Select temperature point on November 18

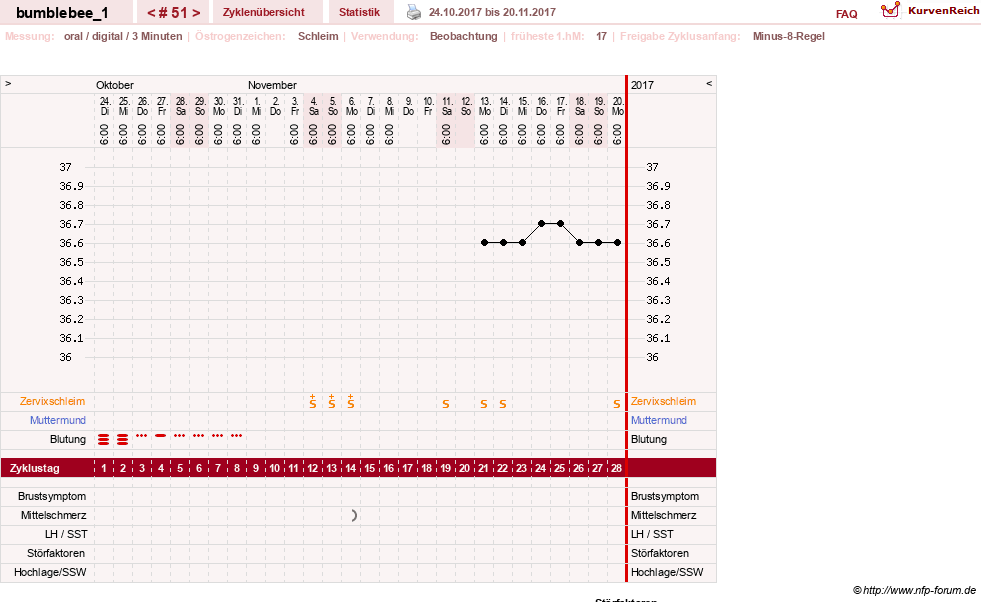pos(579,242)
